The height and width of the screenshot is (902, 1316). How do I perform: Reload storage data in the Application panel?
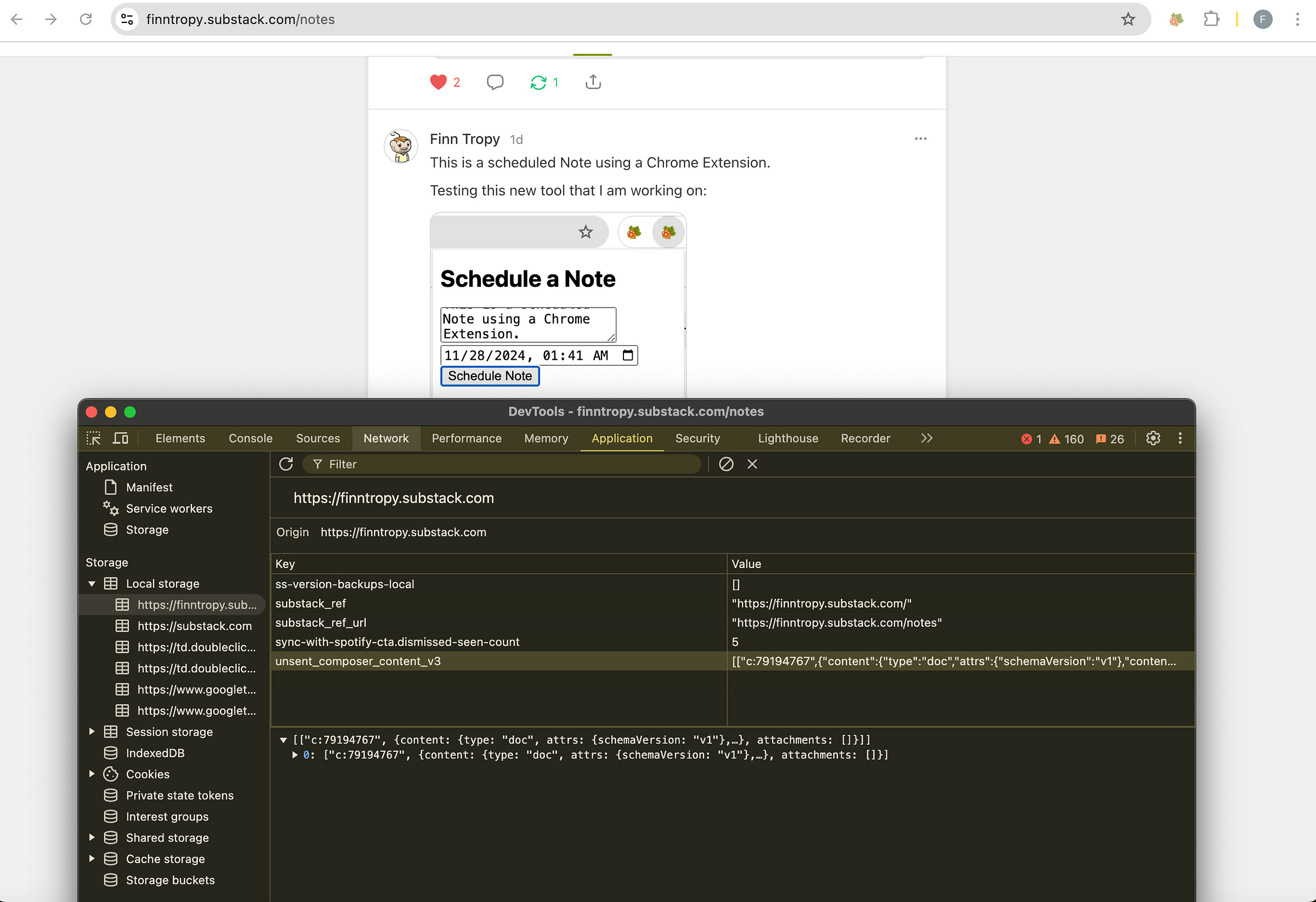286,464
